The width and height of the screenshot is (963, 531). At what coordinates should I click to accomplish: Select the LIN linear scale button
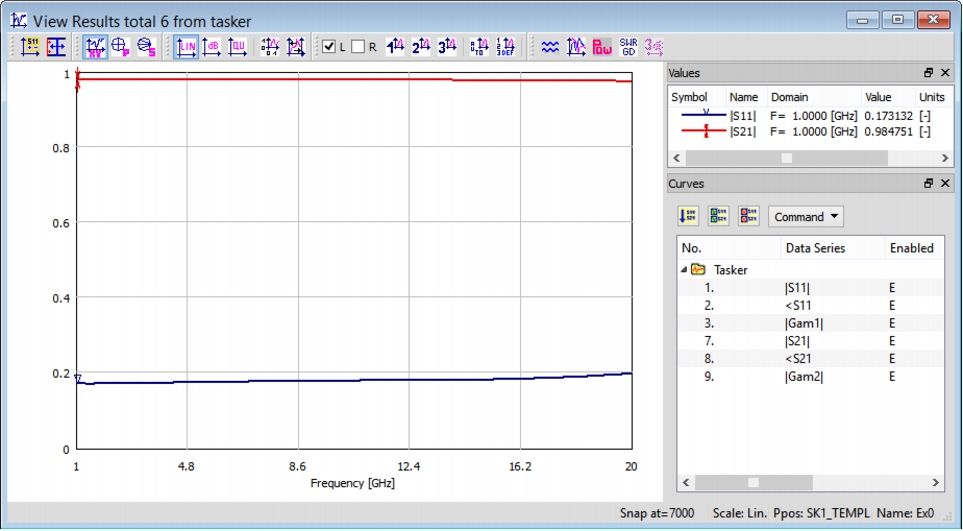pos(186,47)
